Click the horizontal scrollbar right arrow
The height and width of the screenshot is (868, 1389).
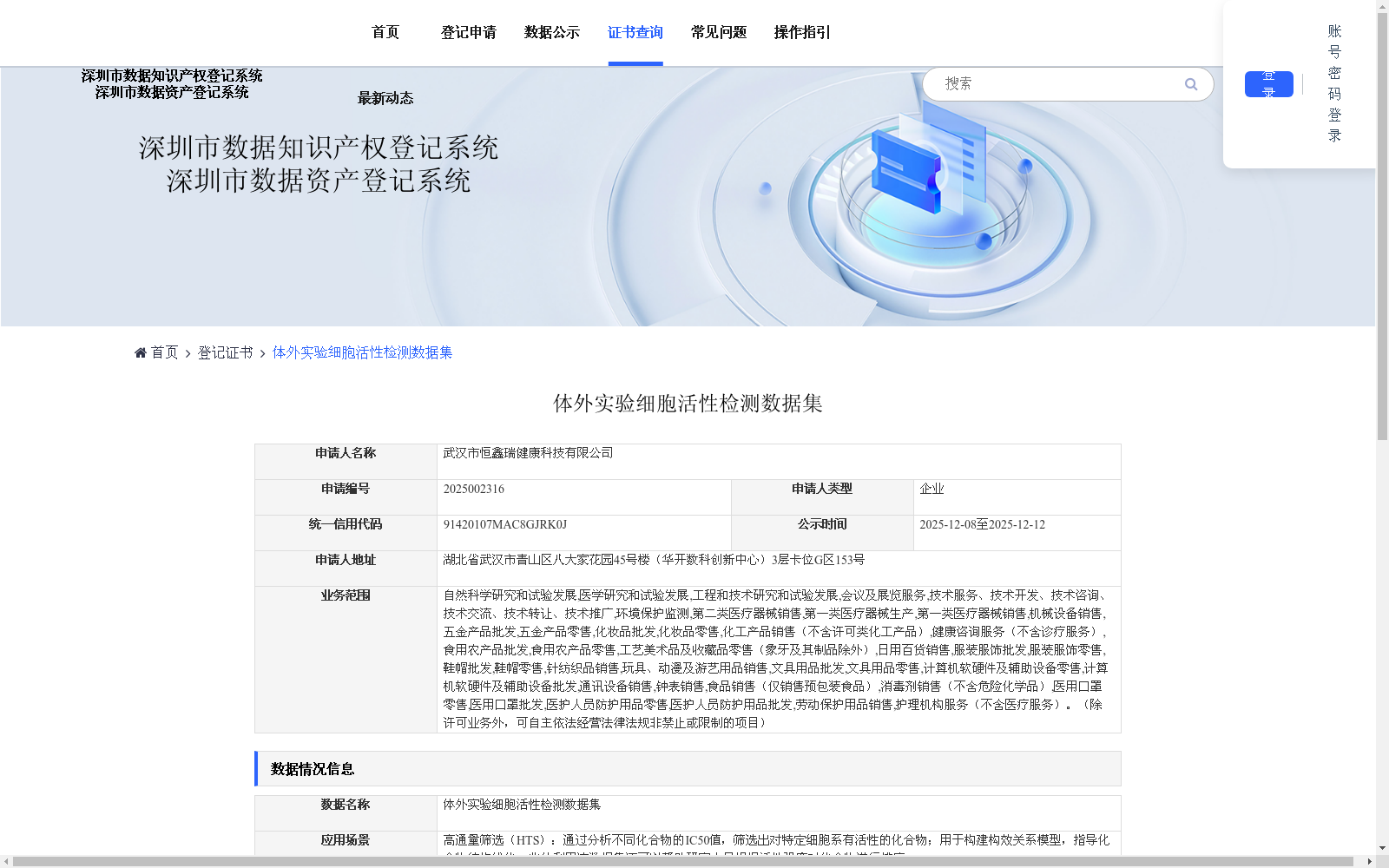click(1370, 861)
